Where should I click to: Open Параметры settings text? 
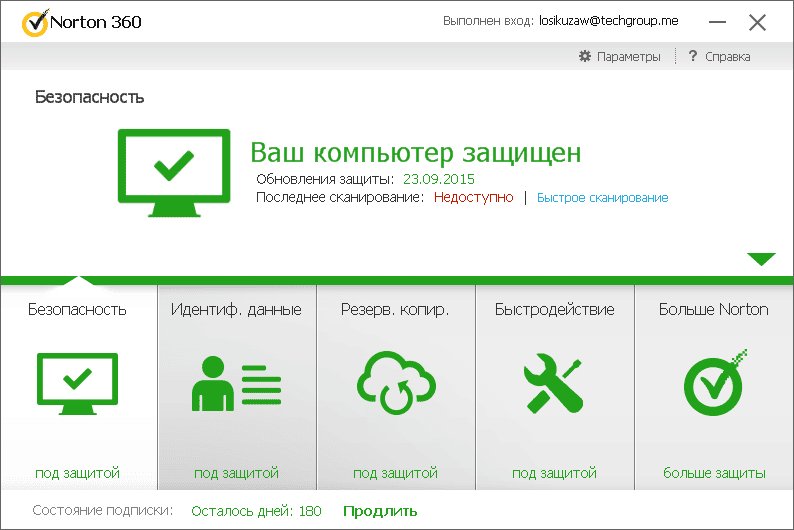[x=628, y=57]
